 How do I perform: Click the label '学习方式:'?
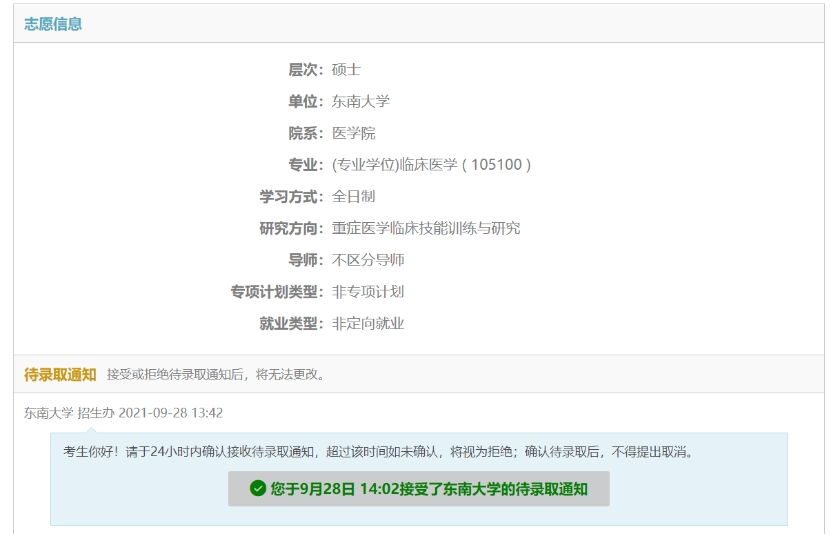click(x=292, y=196)
